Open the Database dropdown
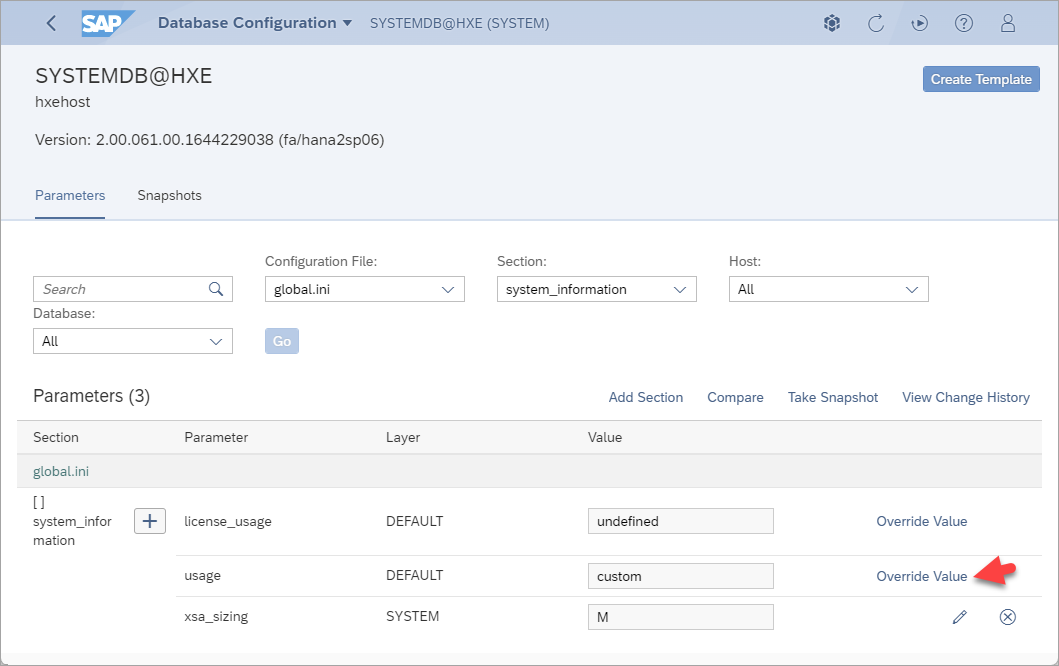The height and width of the screenshot is (666, 1059). 132,341
